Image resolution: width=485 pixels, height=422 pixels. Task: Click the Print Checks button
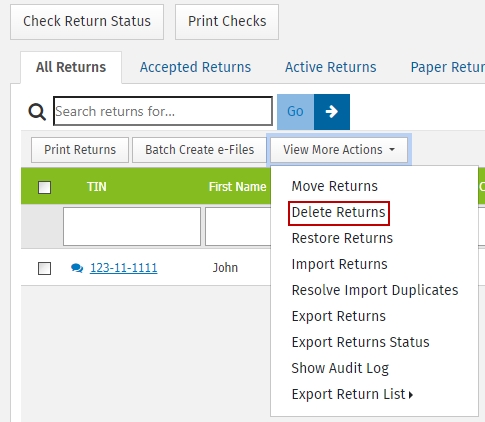(x=227, y=22)
